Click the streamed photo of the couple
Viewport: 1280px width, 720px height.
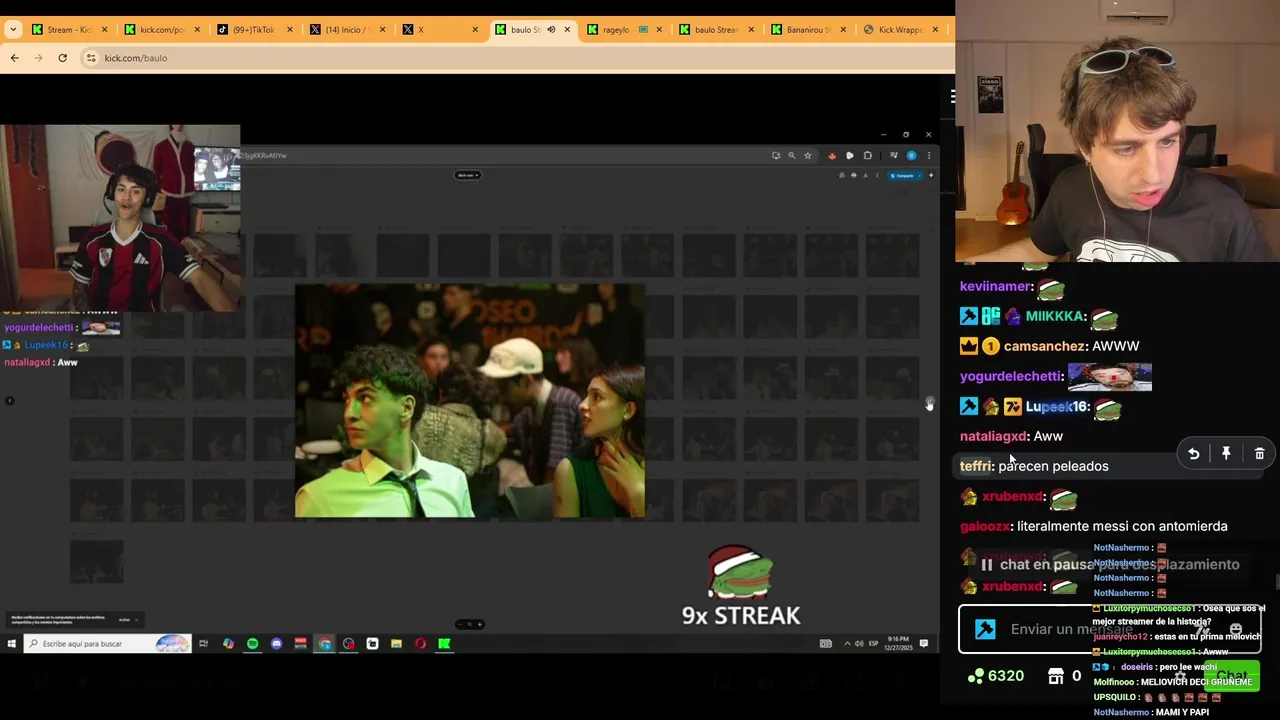point(470,400)
